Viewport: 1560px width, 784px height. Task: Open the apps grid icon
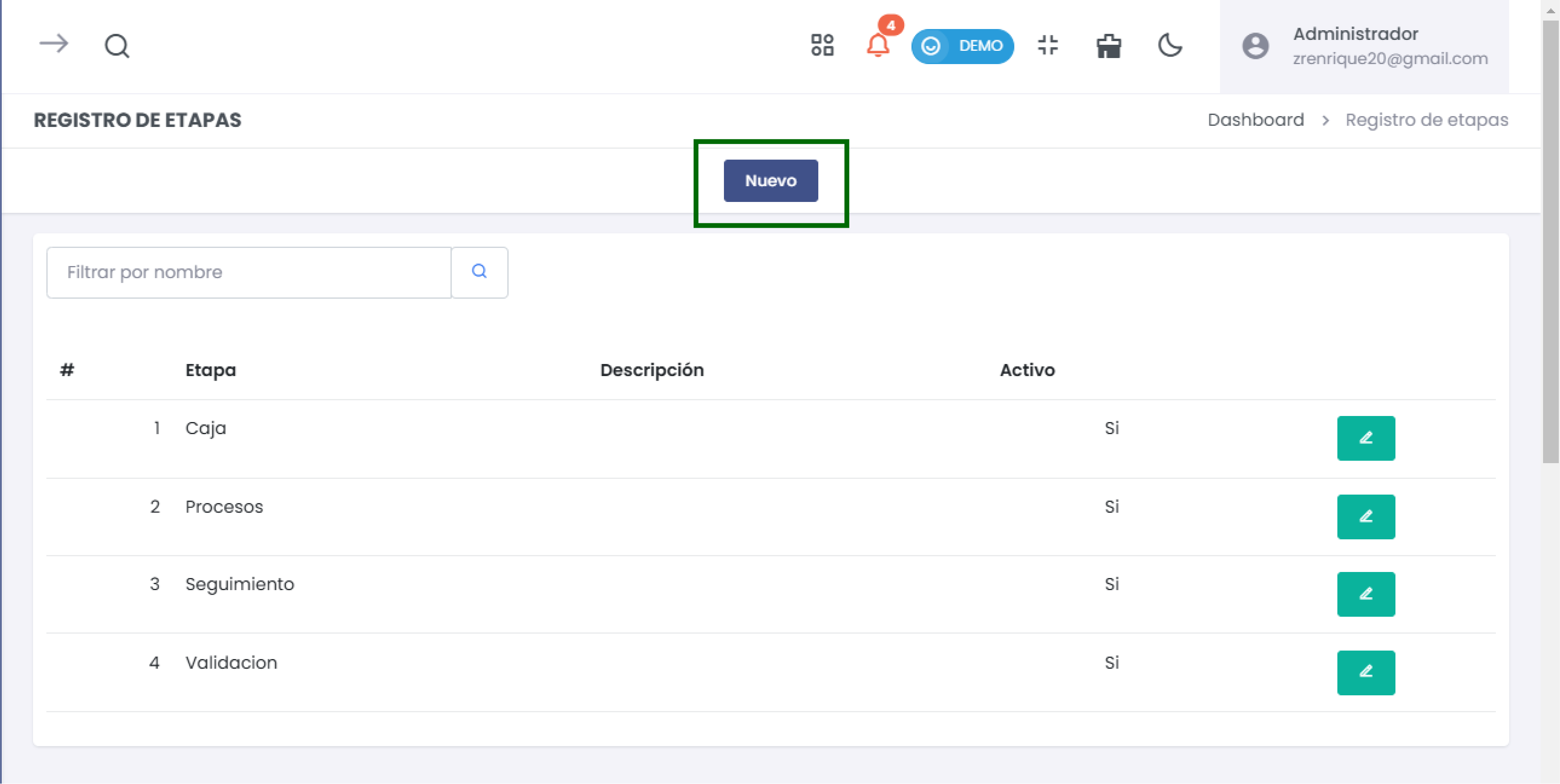pos(822,46)
